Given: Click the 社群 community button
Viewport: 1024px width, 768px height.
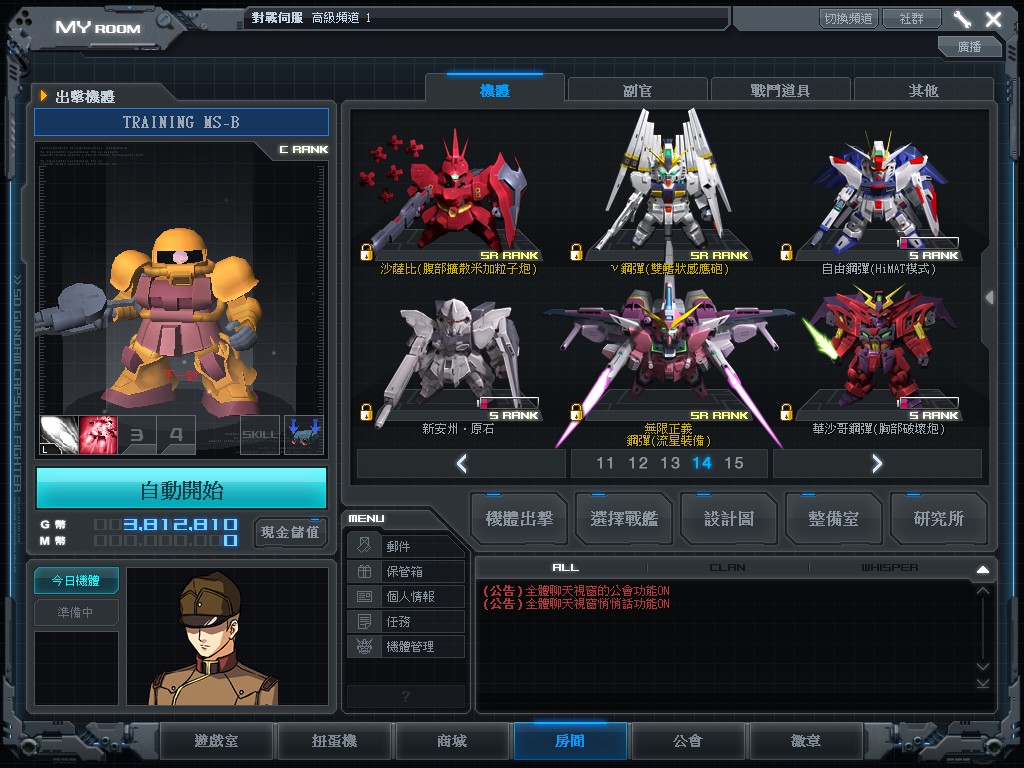Looking at the screenshot, I should coord(912,18).
